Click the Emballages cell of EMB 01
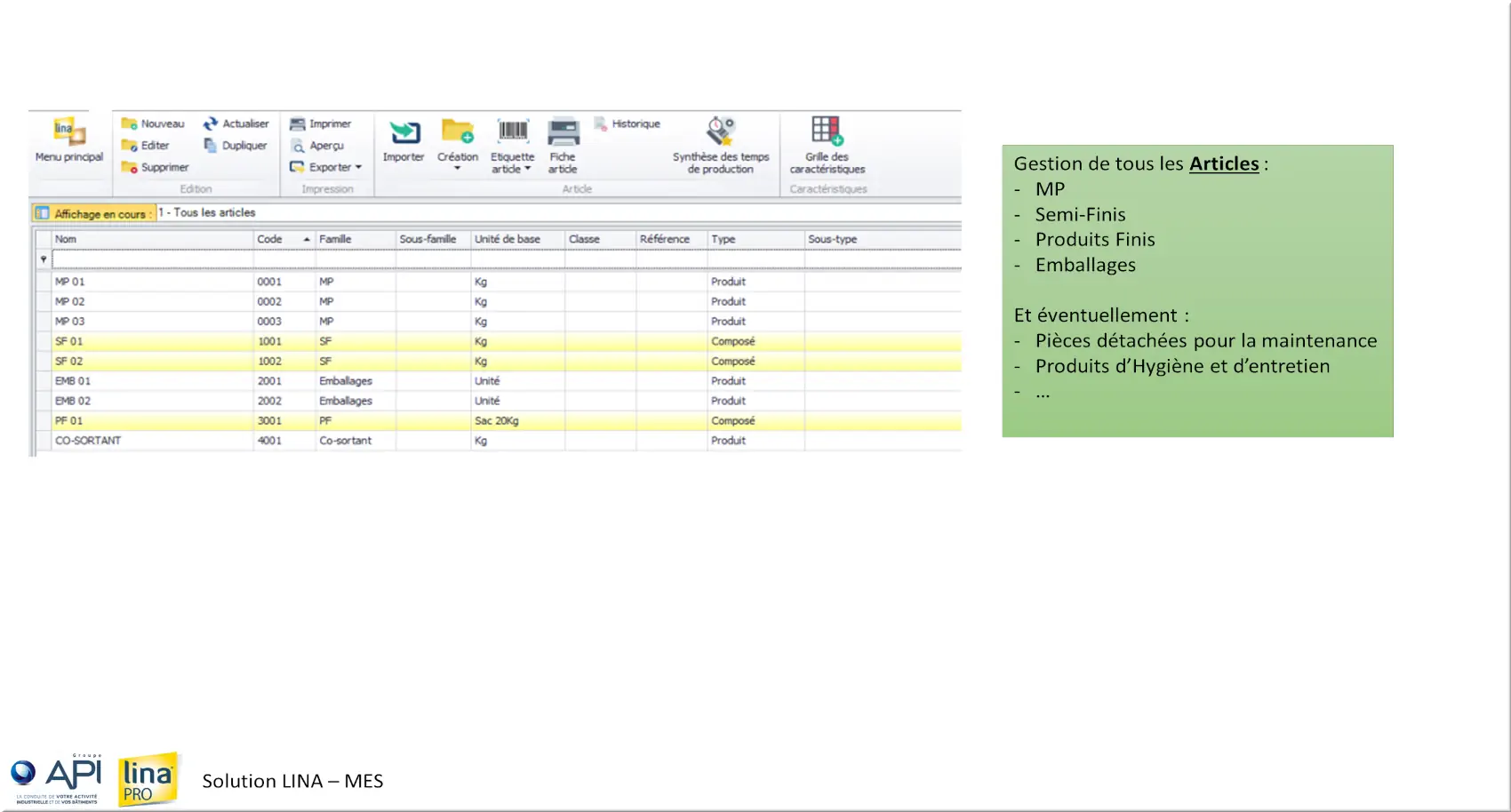The height and width of the screenshot is (812, 1511). click(356, 381)
